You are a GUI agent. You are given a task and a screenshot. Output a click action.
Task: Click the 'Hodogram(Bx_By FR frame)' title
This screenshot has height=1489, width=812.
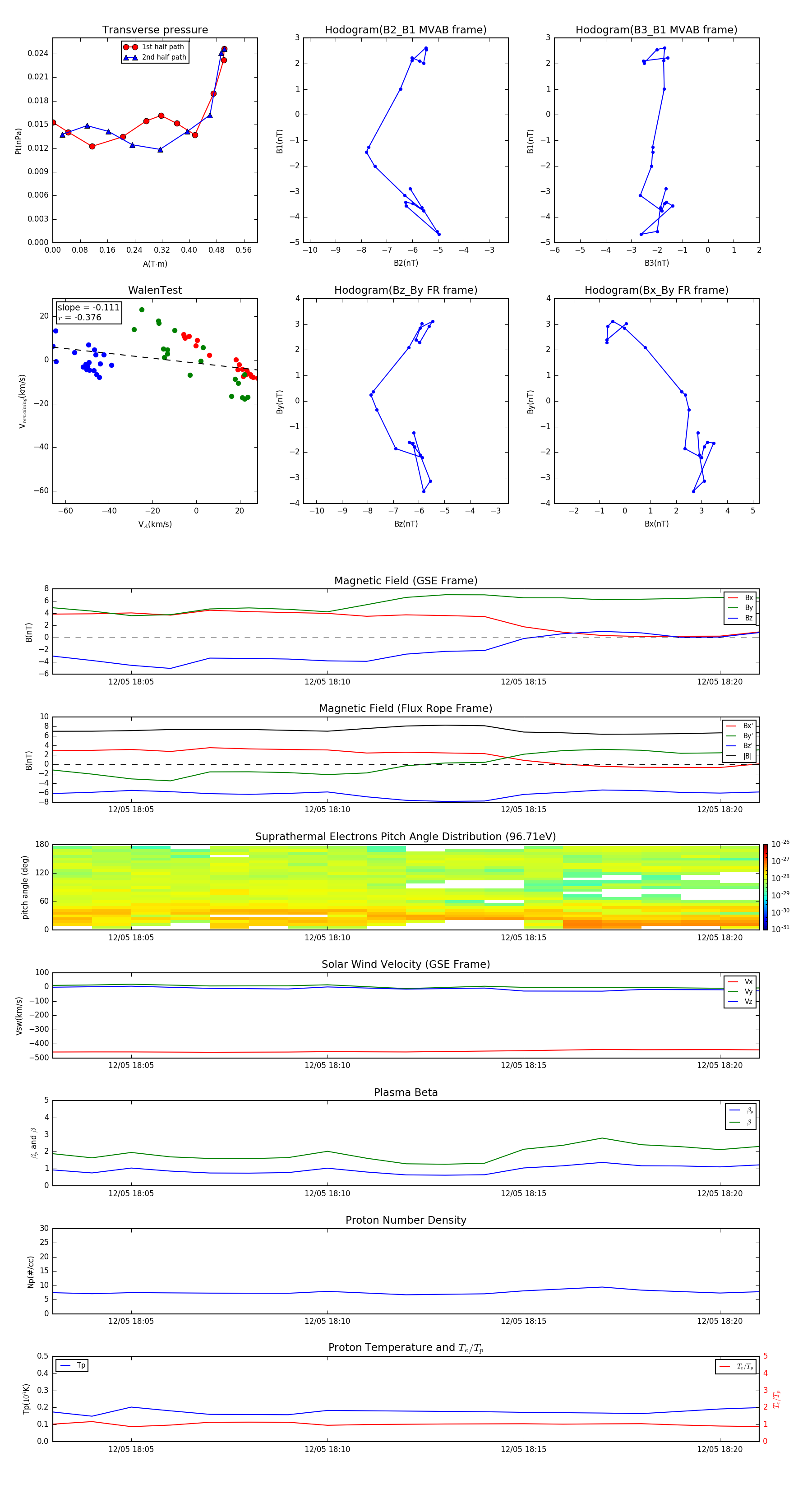click(656, 290)
